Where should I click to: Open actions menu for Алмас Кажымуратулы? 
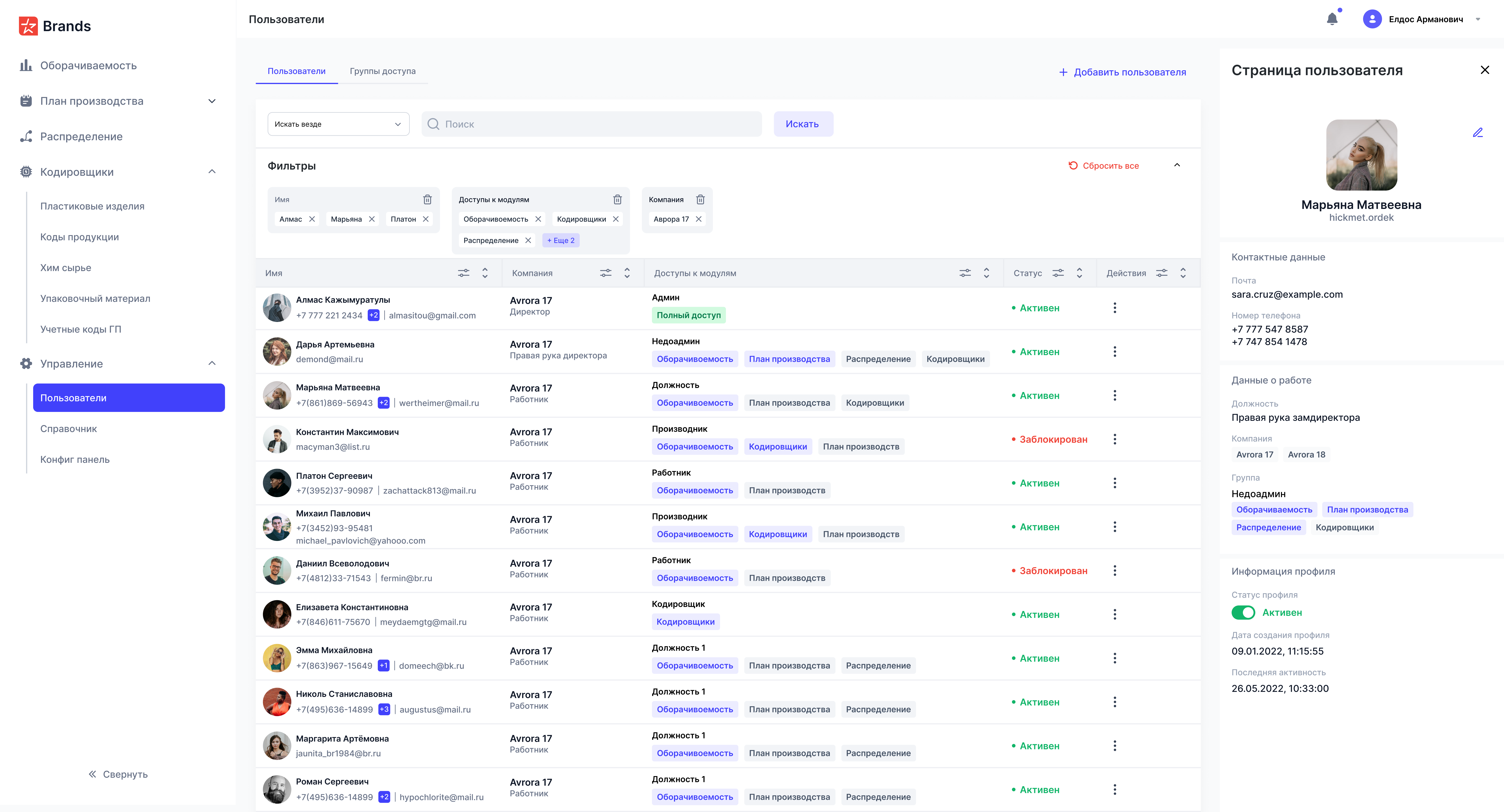1115,308
